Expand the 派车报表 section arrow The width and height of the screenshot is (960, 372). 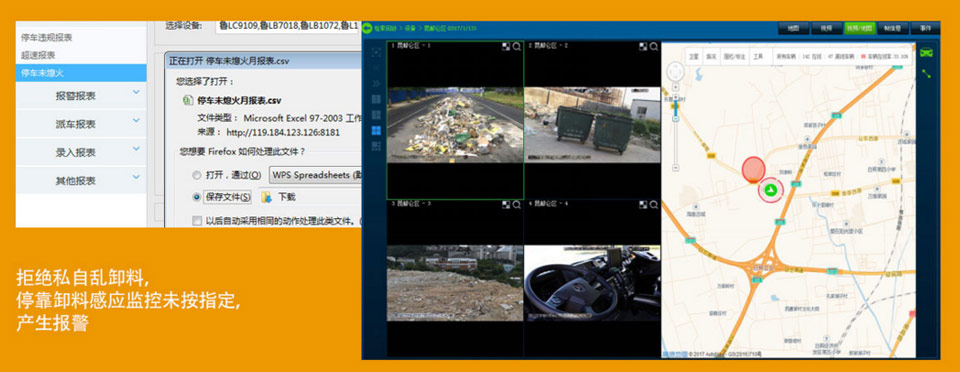(x=136, y=121)
